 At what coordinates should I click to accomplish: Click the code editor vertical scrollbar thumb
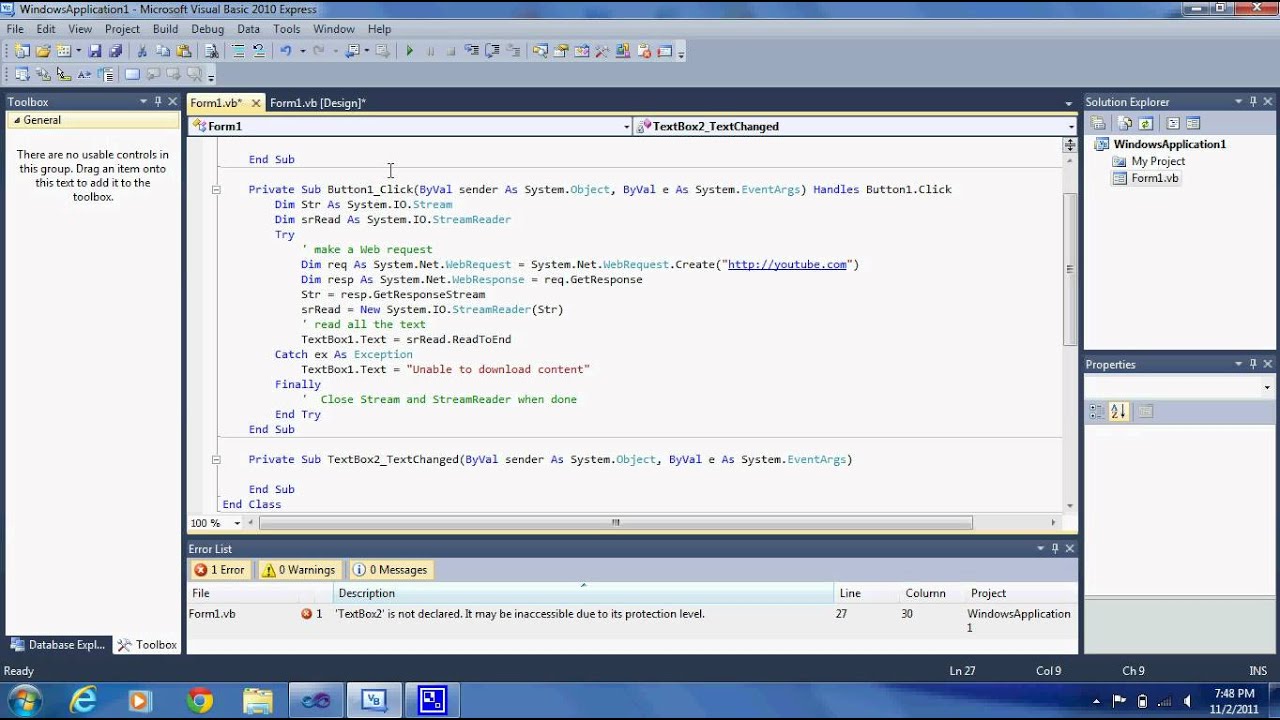tap(1069, 270)
